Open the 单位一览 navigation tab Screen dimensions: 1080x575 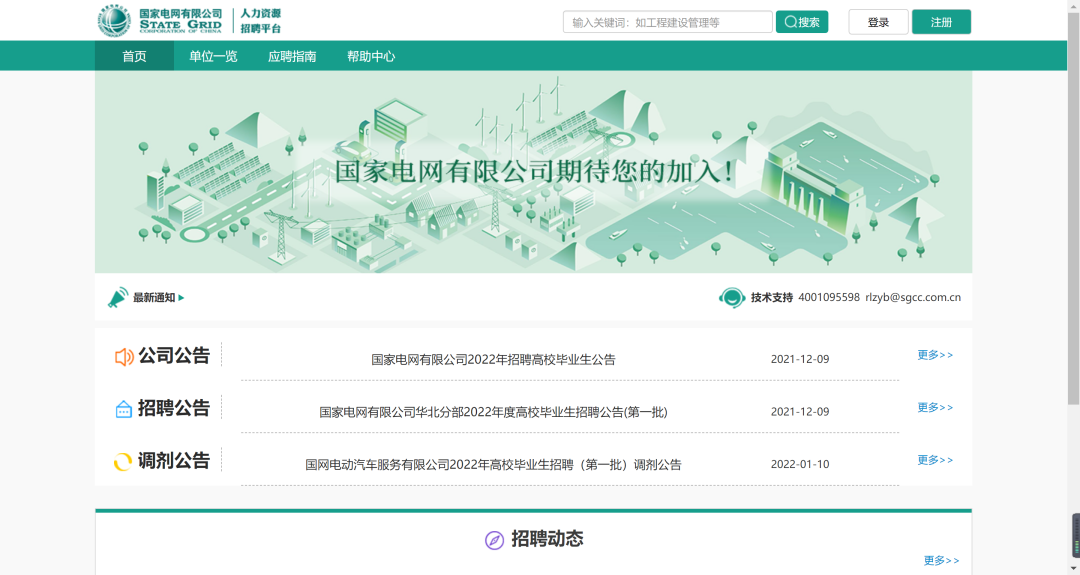pyautogui.click(x=214, y=56)
